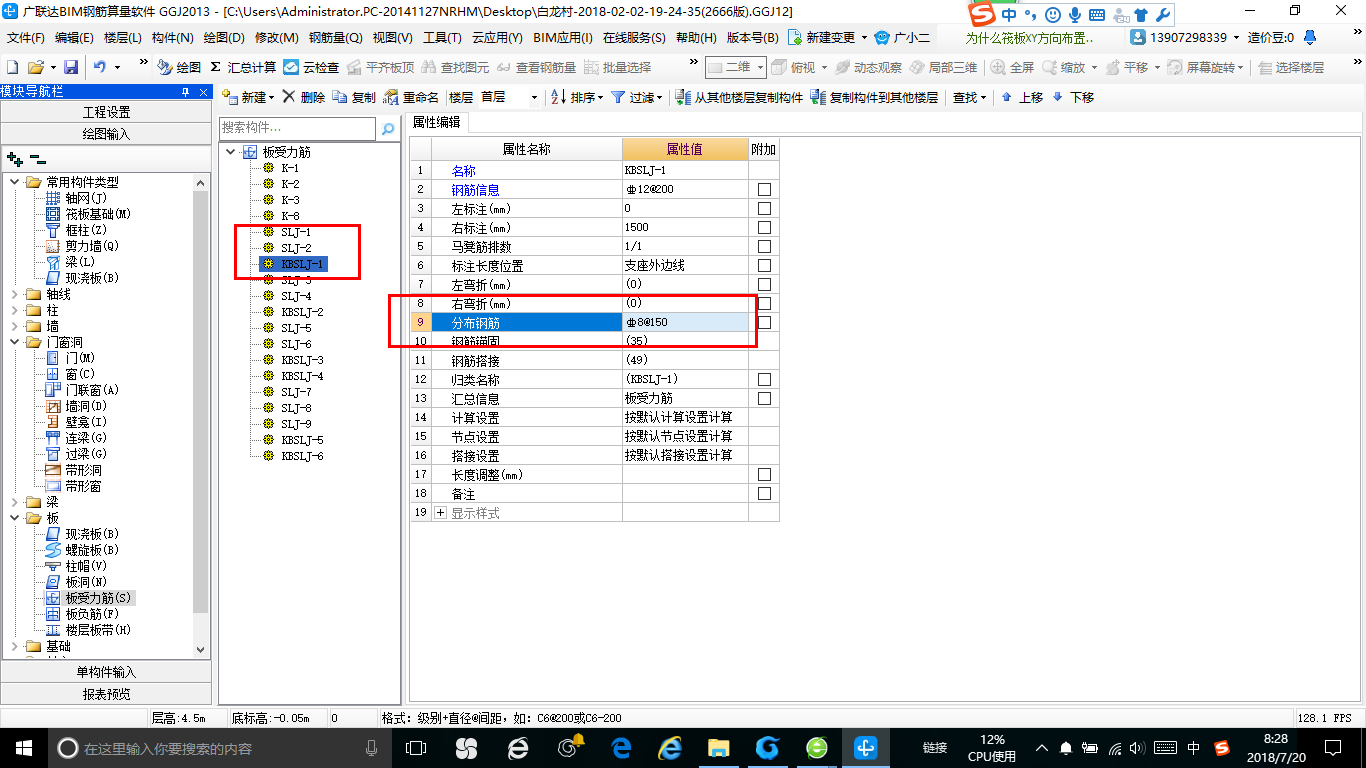Toggle 附加 checkbox for 备注
This screenshot has width=1366, height=768.
click(764, 494)
